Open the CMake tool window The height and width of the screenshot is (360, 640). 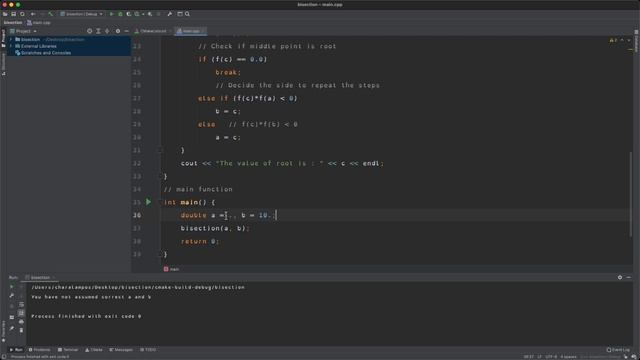click(x=94, y=350)
